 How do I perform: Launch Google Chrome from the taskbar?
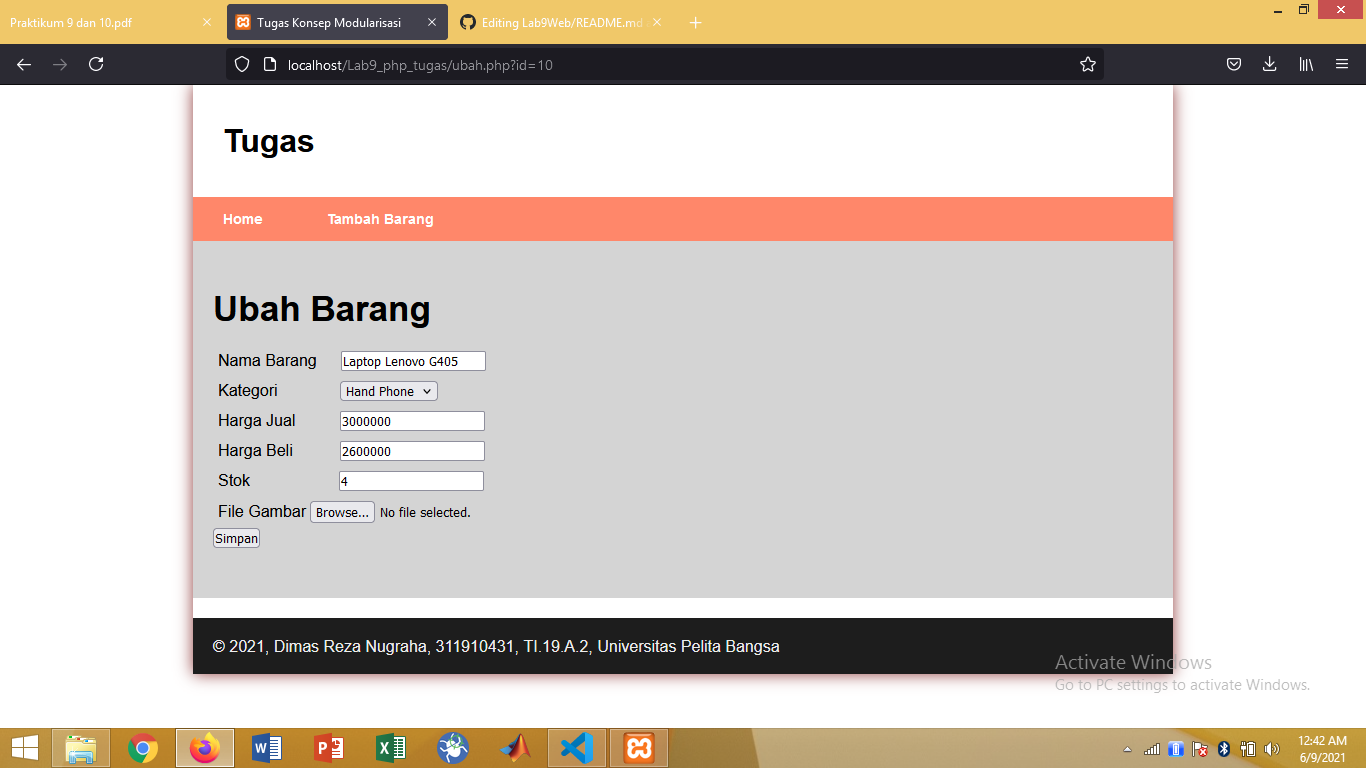coord(143,748)
